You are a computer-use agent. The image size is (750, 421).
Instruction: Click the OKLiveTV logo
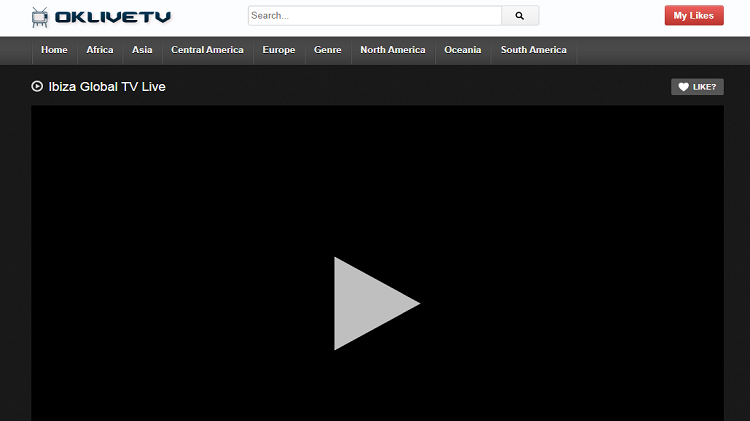[101, 17]
